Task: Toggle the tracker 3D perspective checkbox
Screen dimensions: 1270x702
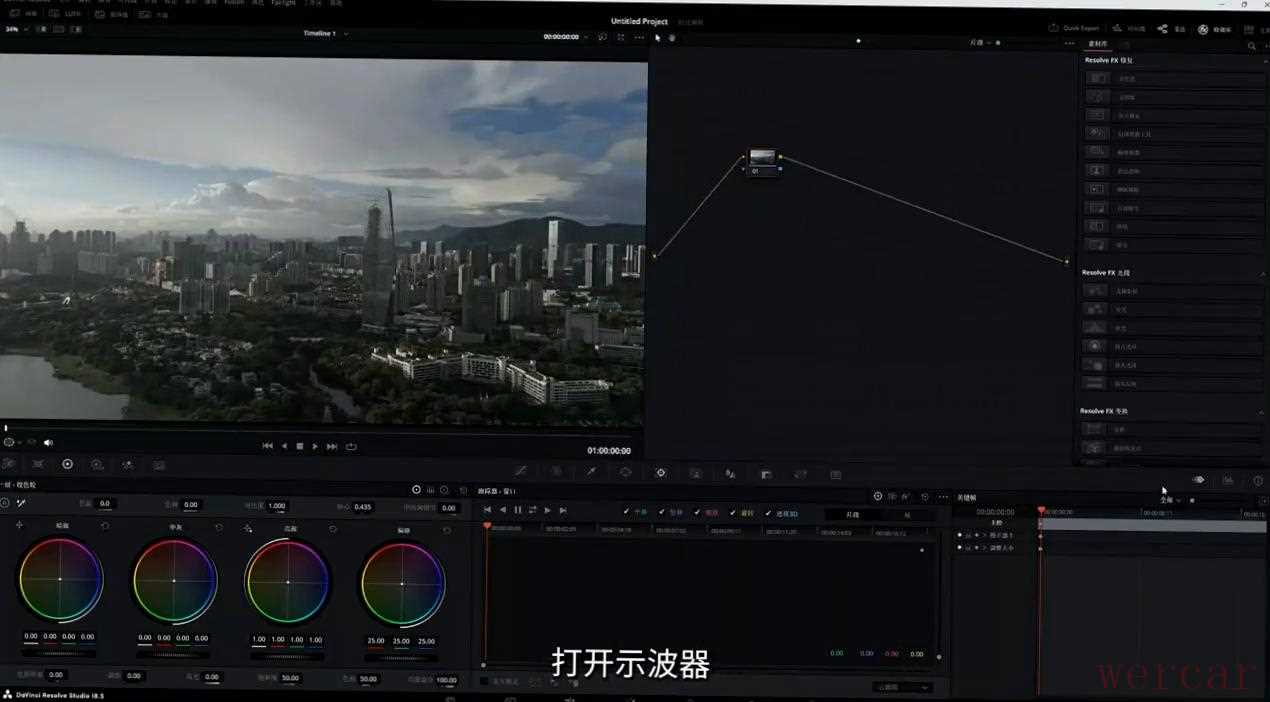Action: tap(768, 513)
